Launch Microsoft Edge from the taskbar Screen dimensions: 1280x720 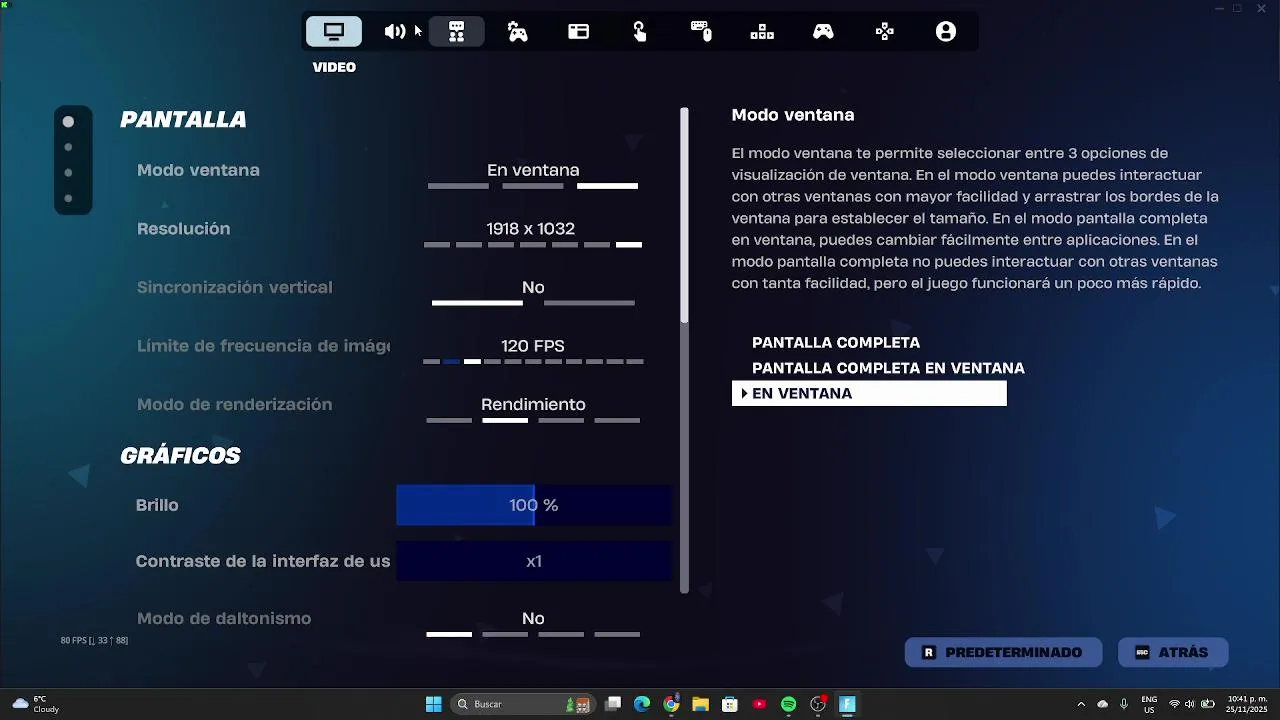pyautogui.click(x=642, y=704)
